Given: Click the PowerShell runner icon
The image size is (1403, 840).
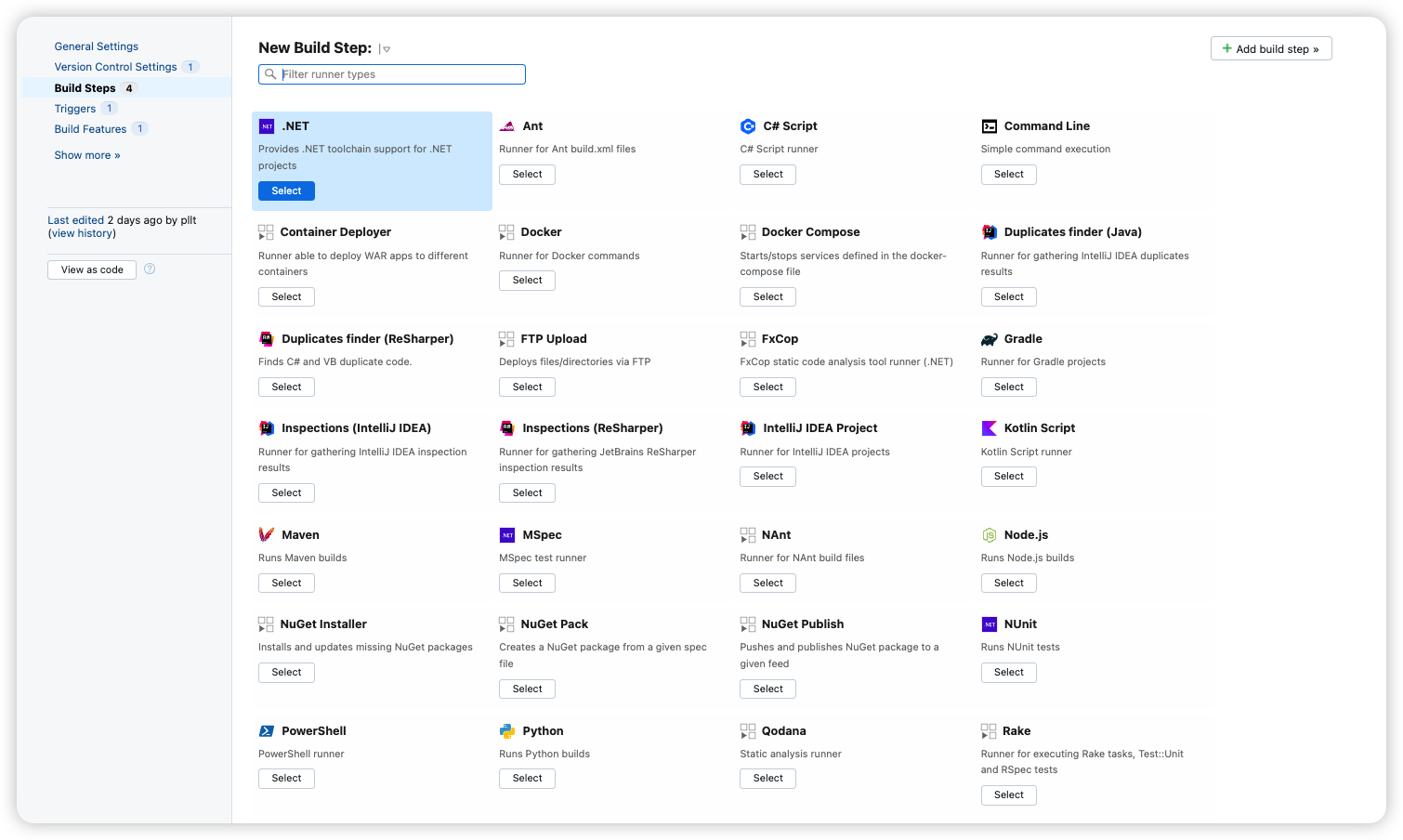Looking at the screenshot, I should 266,731.
